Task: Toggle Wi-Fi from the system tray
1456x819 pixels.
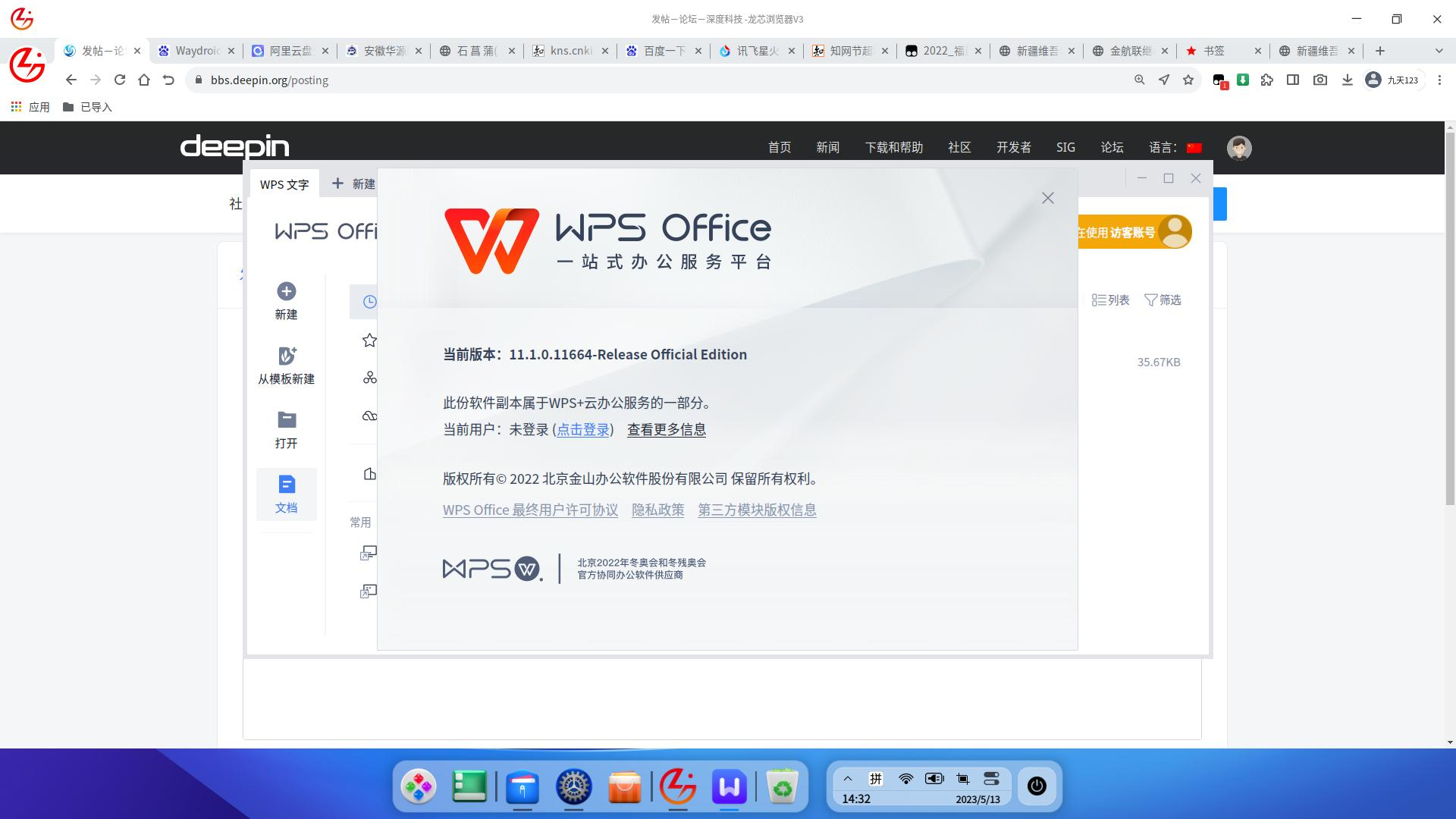Action: pos(904,778)
